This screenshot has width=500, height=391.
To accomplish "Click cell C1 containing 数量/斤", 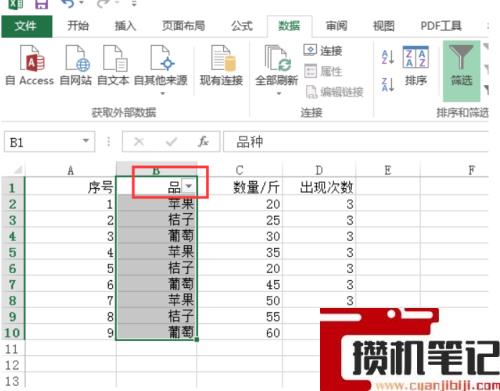I will pos(240,187).
